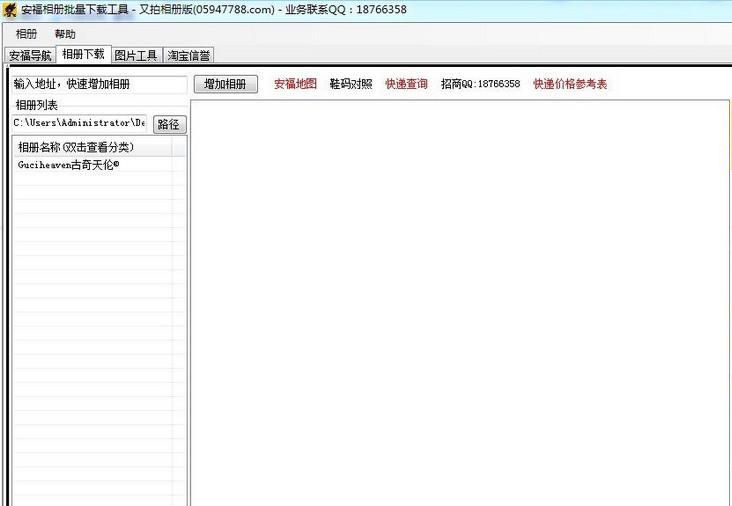Screen dimensions: 732x506
Task: Click inside the large blank content panel
Action: coord(459,300)
